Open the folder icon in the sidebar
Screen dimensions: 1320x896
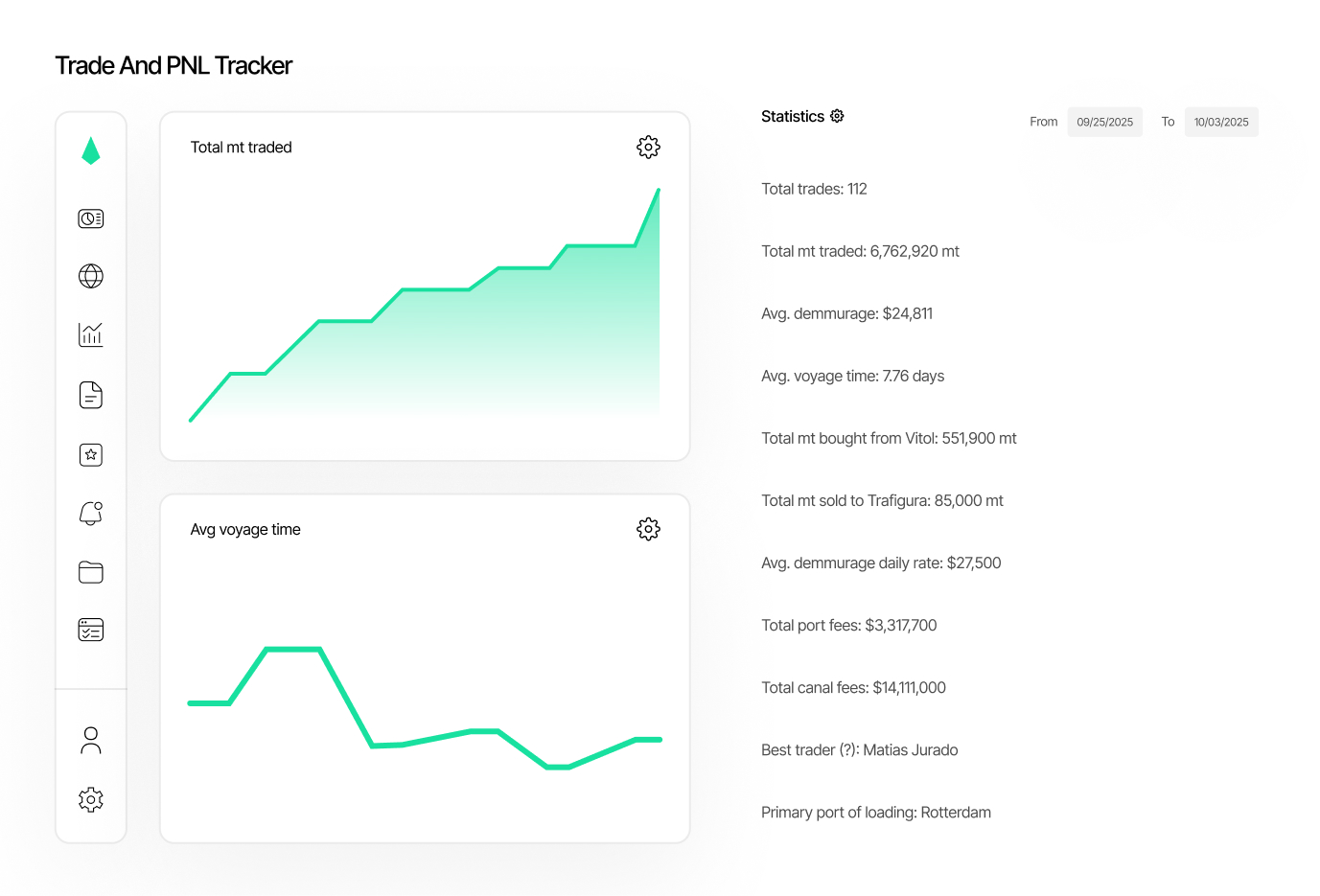pos(90,571)
